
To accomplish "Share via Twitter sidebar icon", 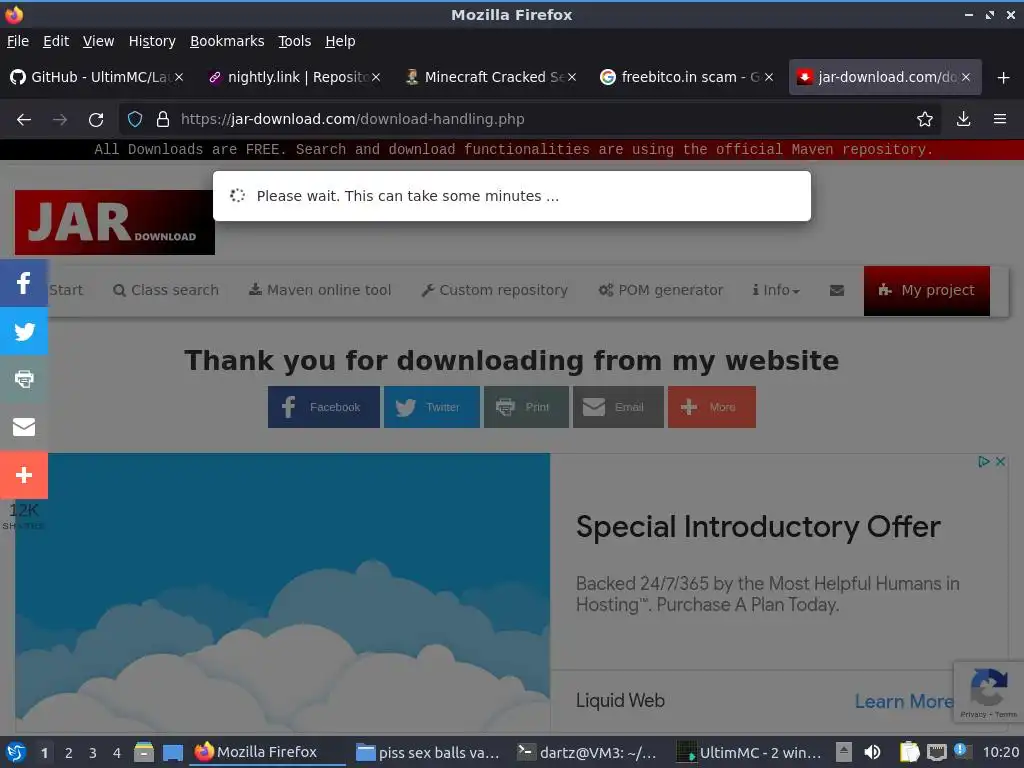I will (24, 331).
